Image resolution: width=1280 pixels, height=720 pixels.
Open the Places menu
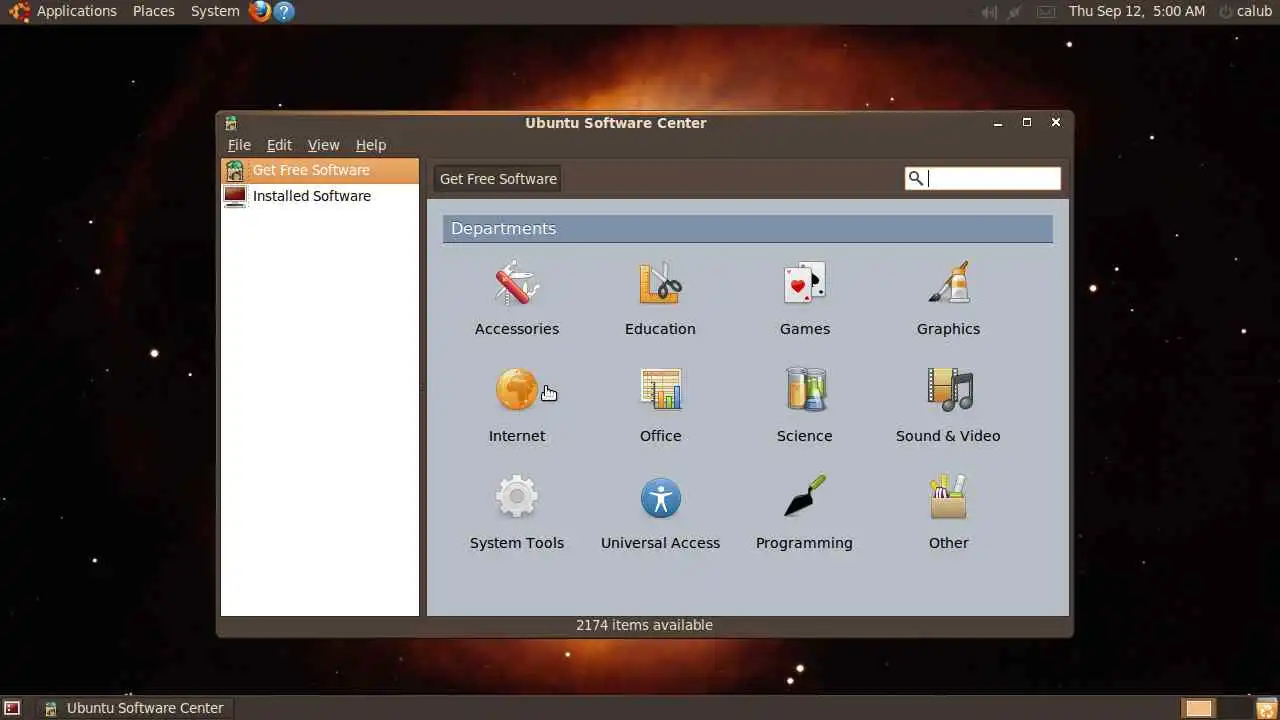pyautogui.click(x=154, y=11)
